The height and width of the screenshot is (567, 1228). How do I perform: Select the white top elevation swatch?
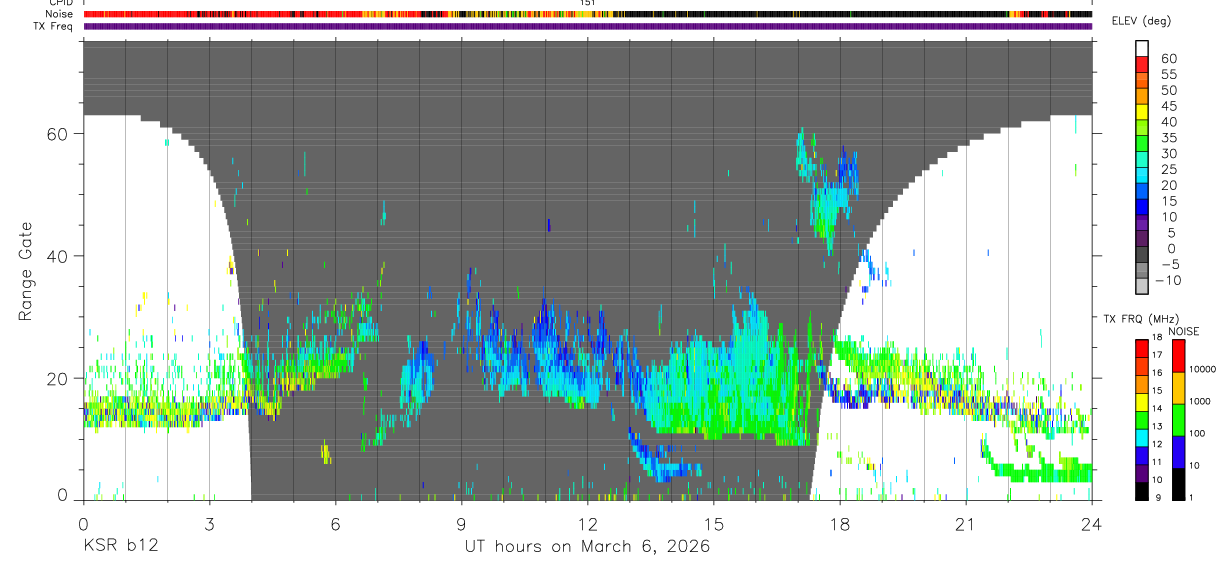point(1142,48)
